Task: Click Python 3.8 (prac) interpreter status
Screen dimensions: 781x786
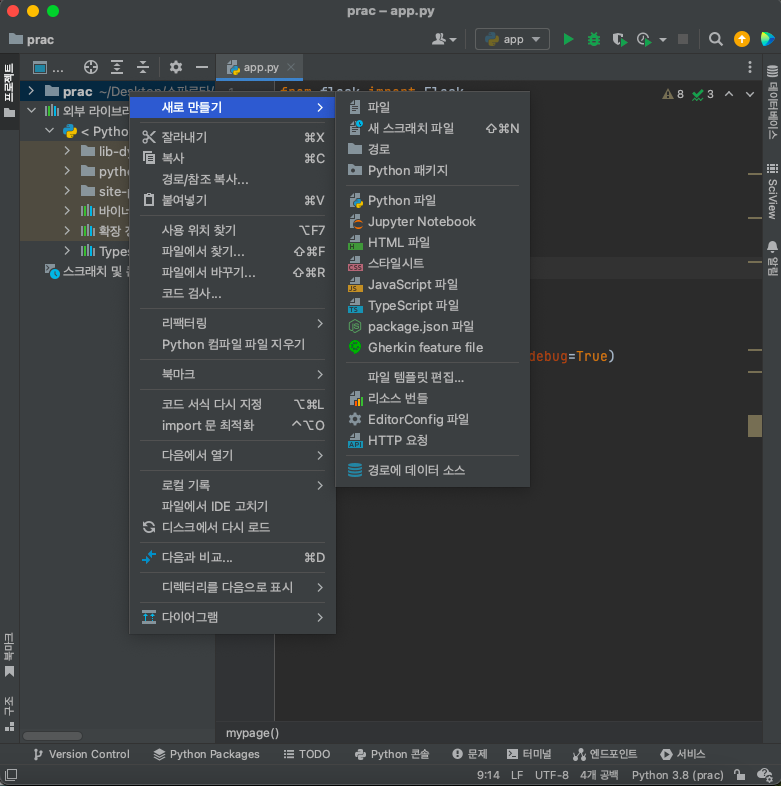Action: tap(677, 775)
